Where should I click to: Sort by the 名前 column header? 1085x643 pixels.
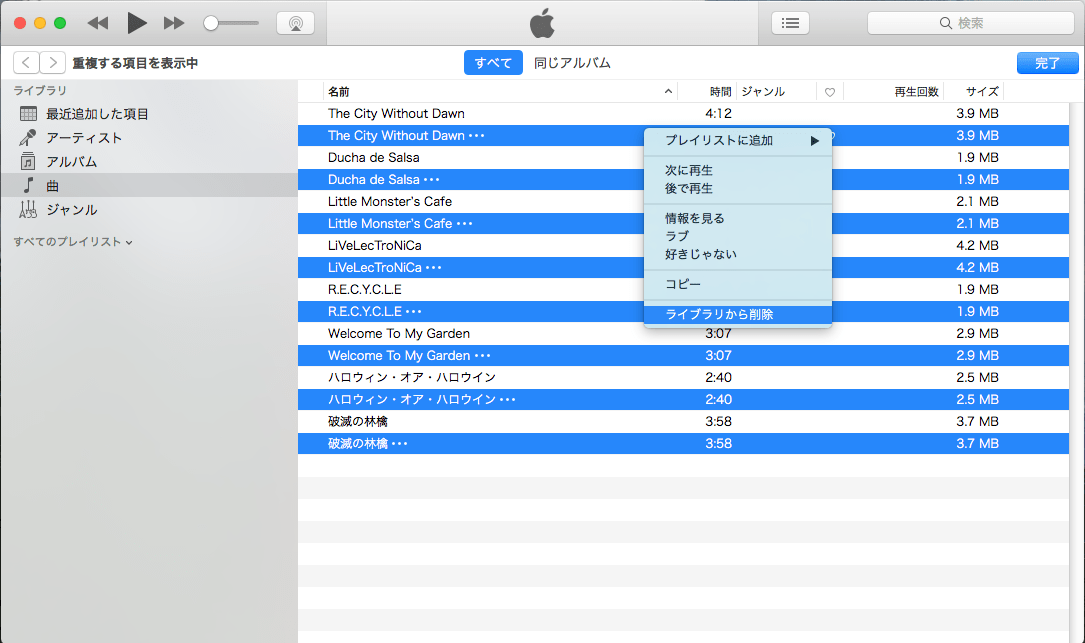pos(500,91)
